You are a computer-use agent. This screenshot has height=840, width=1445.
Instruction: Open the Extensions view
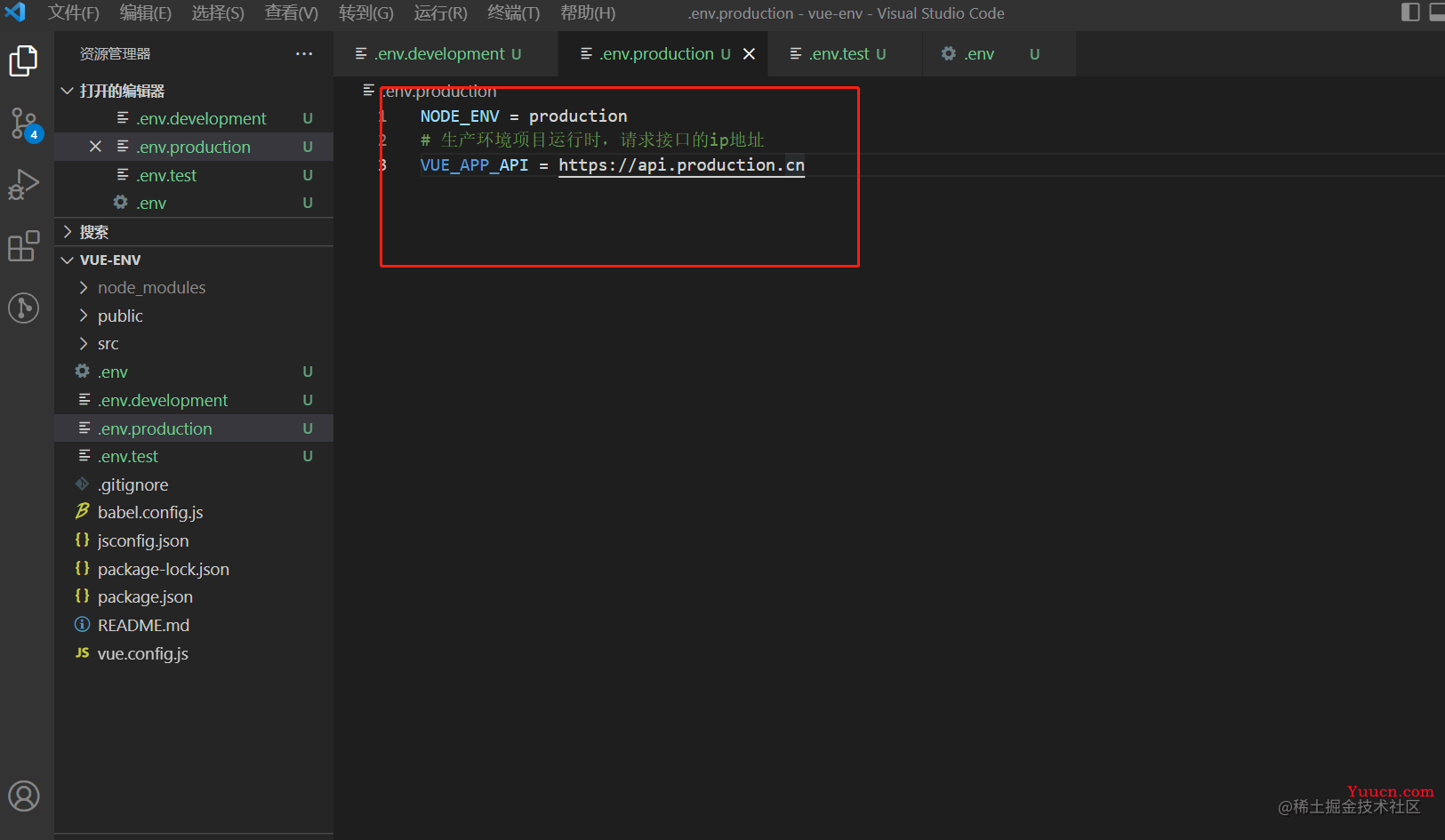point(23,246)
